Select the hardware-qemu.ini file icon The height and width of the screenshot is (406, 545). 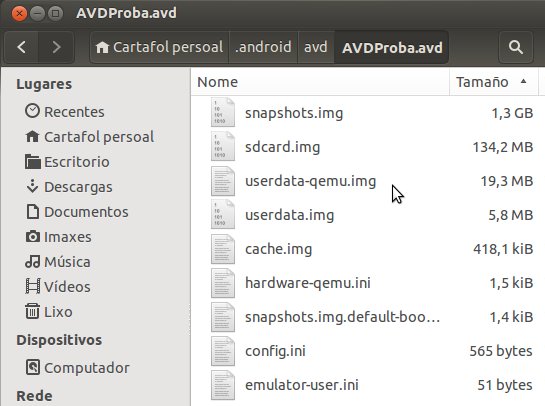point(223,283)
